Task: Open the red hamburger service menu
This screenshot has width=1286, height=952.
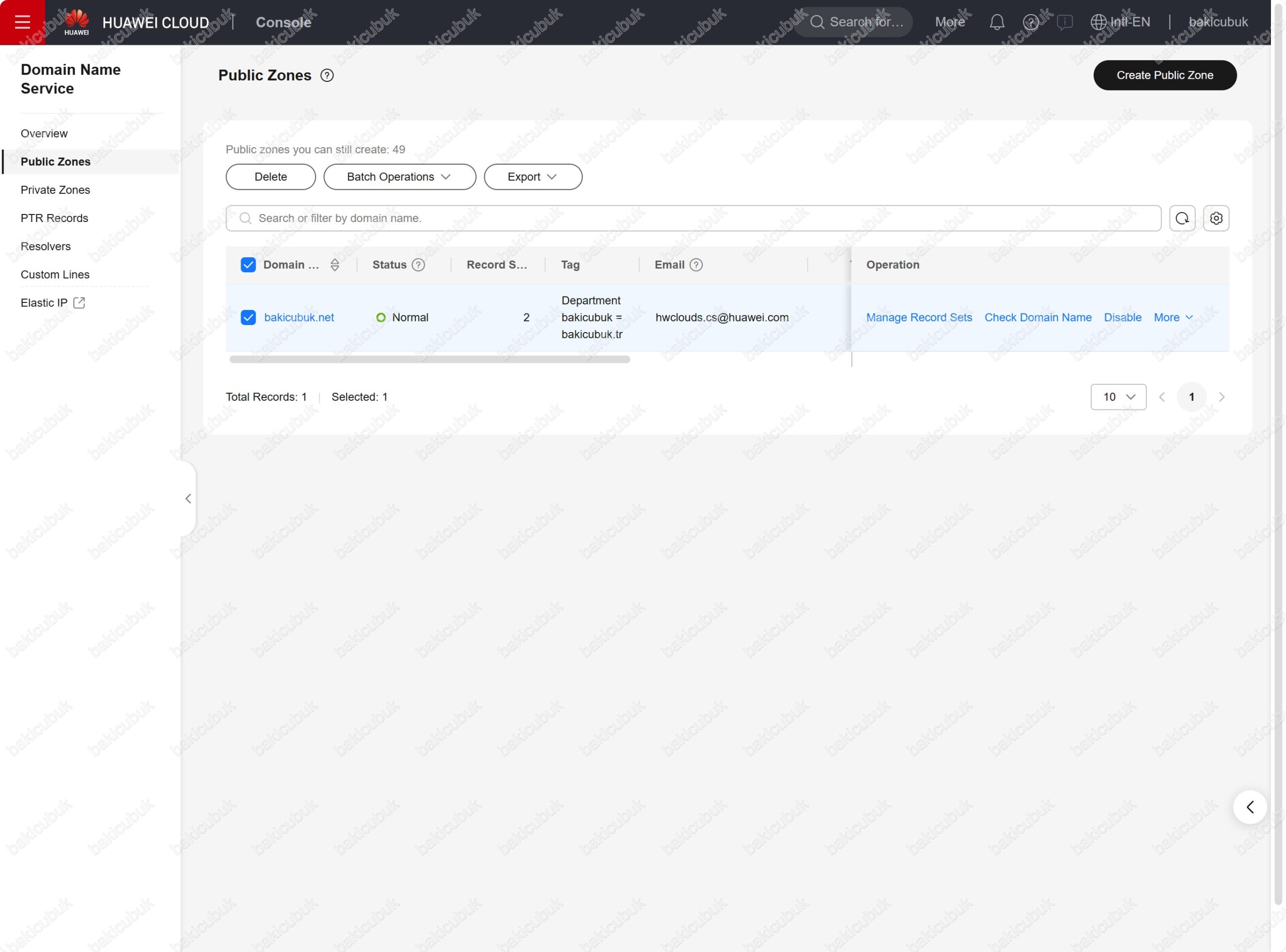Action: pos(22,22)
